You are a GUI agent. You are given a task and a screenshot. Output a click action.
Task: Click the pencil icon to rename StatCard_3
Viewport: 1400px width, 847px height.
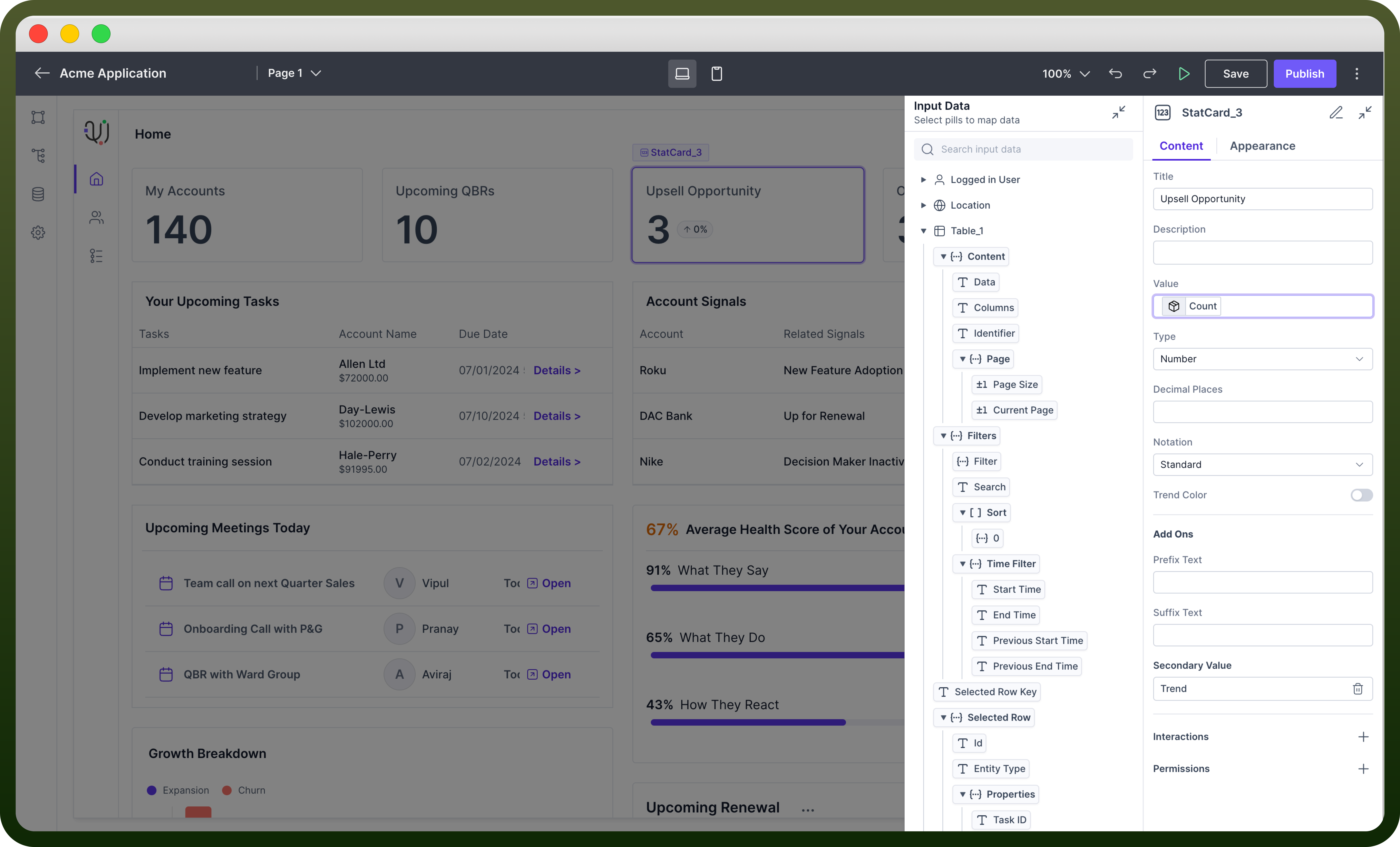tap(1336, 113)
